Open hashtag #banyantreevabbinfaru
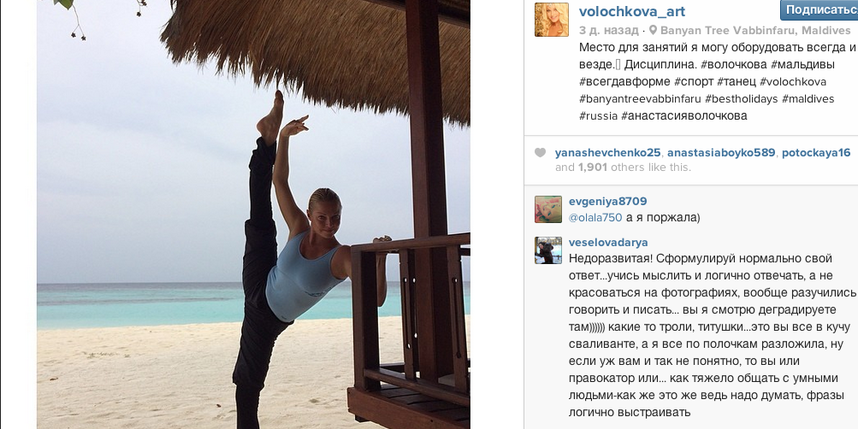Image resolution: width=858 pixels, height=429 pixels. (x=639, y=99)
